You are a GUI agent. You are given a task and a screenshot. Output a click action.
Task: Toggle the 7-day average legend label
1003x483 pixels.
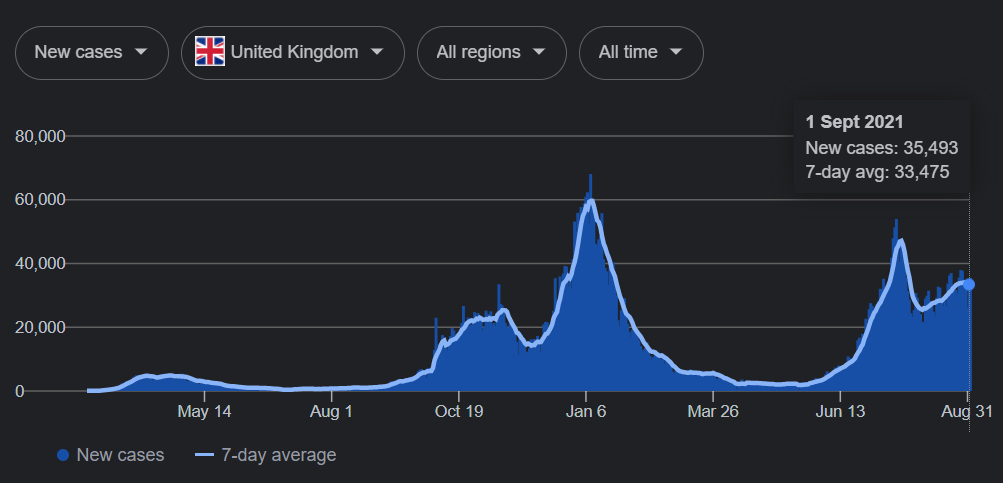pos(278,455)
